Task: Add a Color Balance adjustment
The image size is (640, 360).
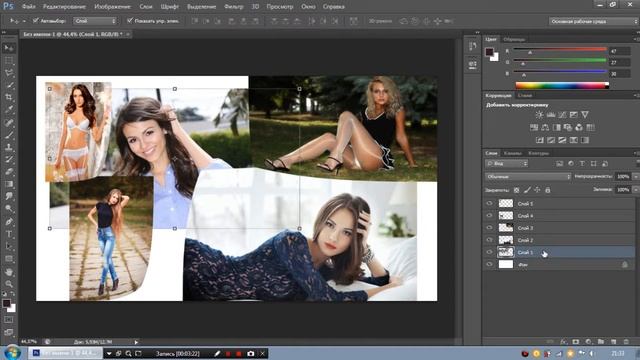Action: pyautogui.click(x=545, y=127)
